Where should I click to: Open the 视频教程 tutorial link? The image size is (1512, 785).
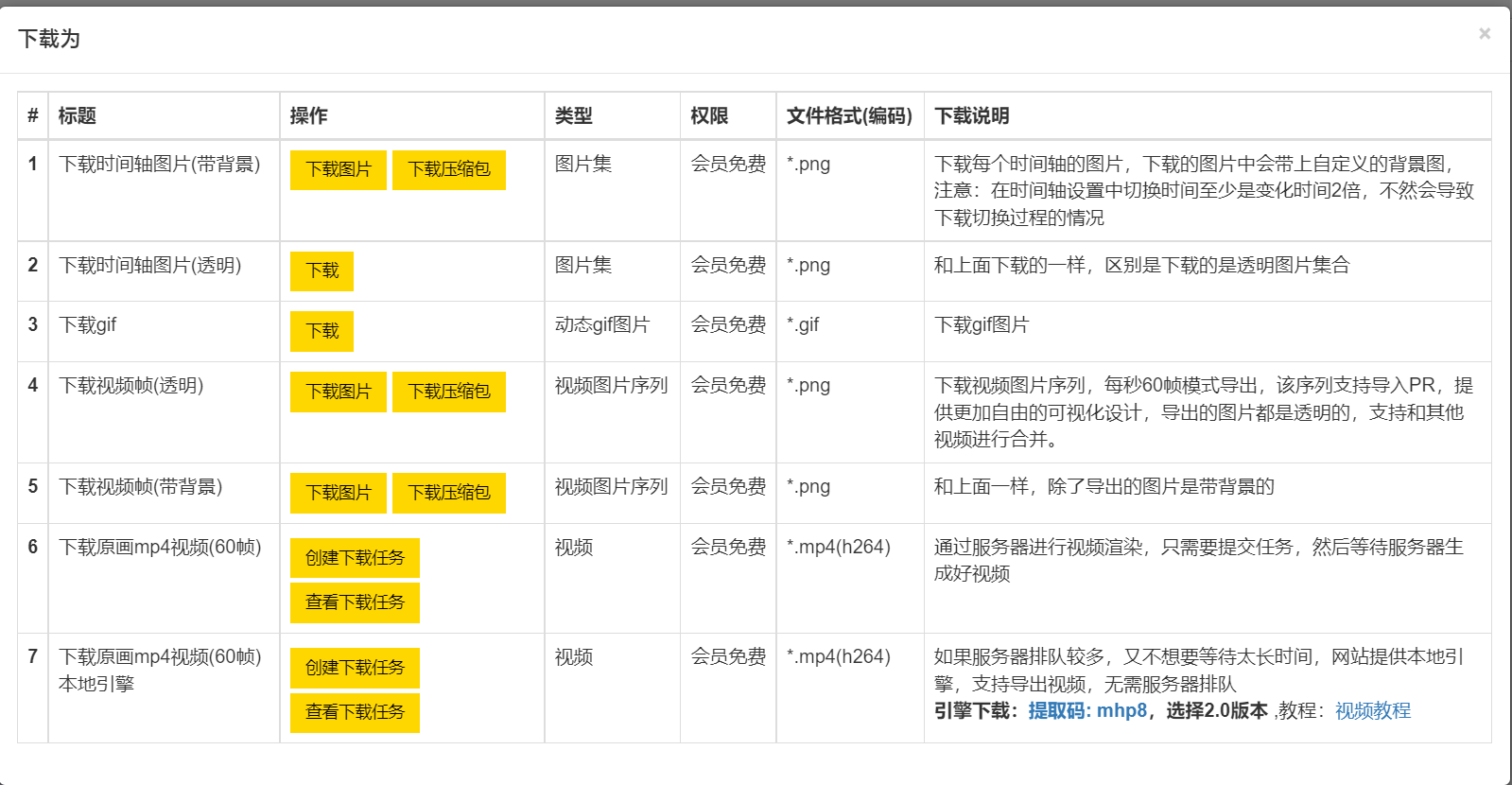tap(1372, 711)
